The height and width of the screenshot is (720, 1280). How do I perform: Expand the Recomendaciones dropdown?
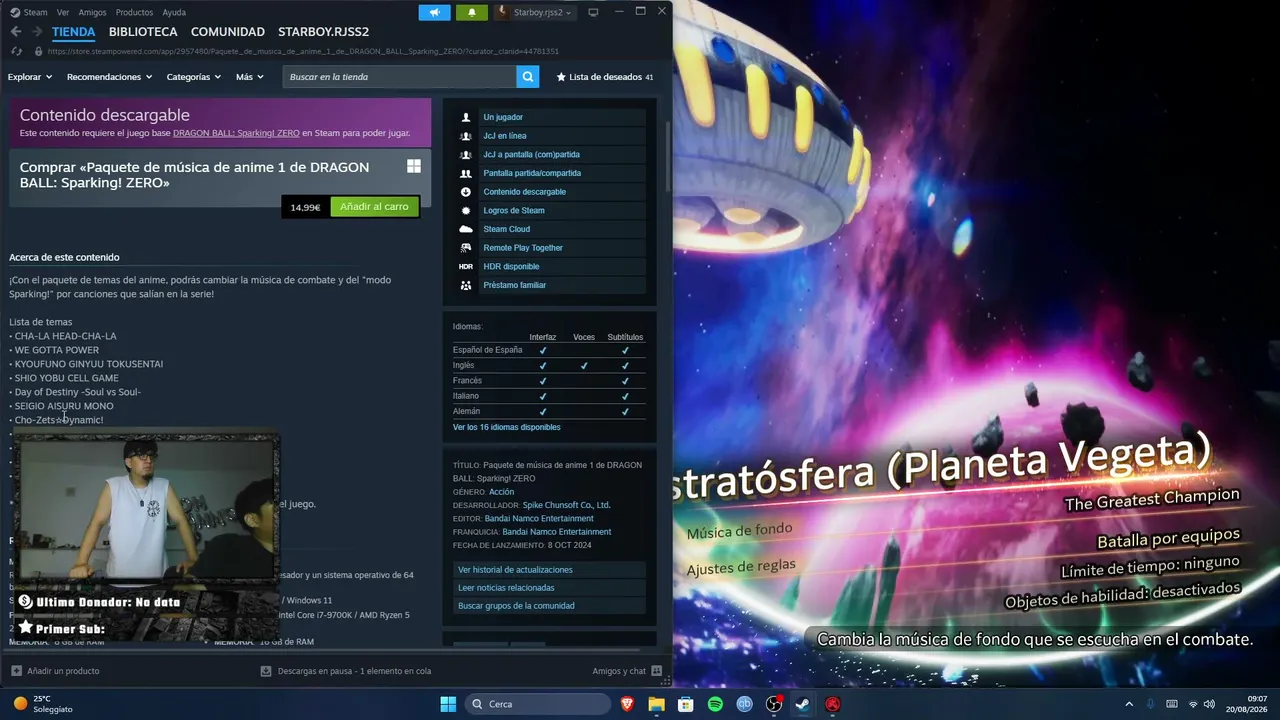(109, 77)
